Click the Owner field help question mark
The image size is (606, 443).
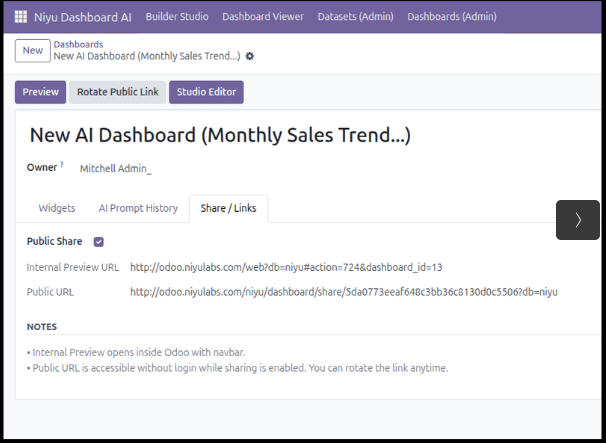(x=62, y=165)
